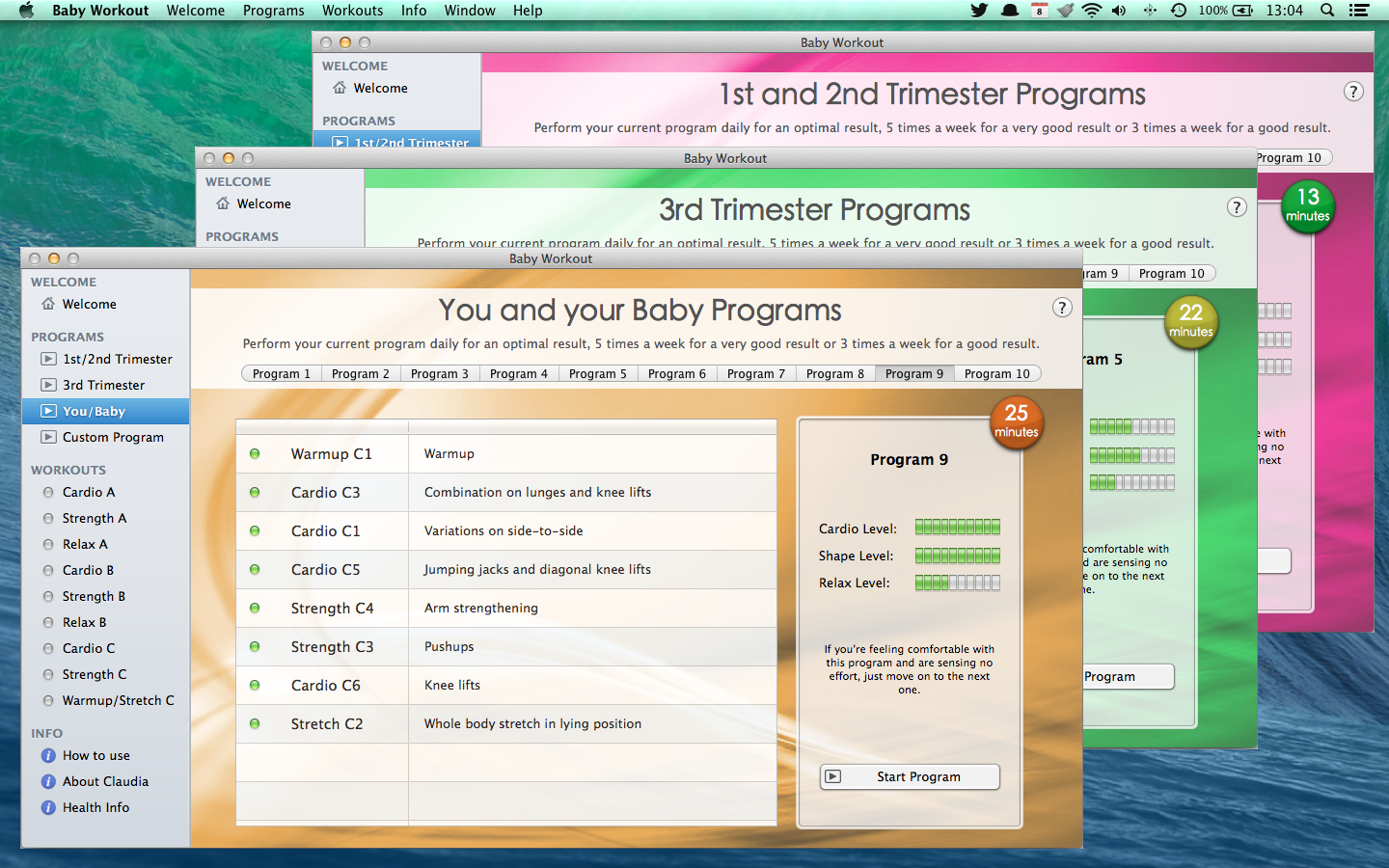Click info icon beside About Claudia
1389x868 pixels.
click(x=48, y=781)
